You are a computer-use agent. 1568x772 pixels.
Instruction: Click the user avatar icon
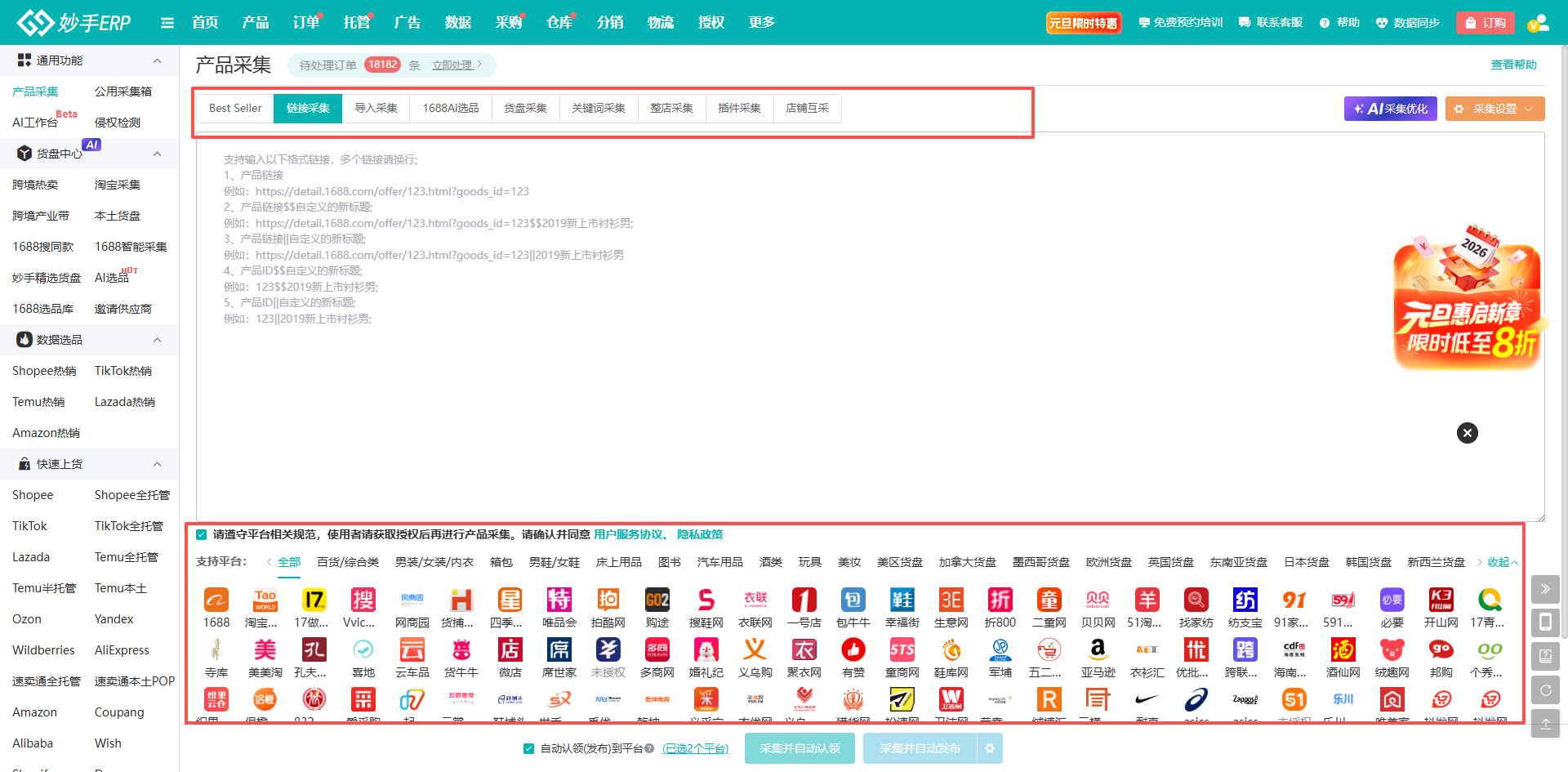tap(1537, 23)
